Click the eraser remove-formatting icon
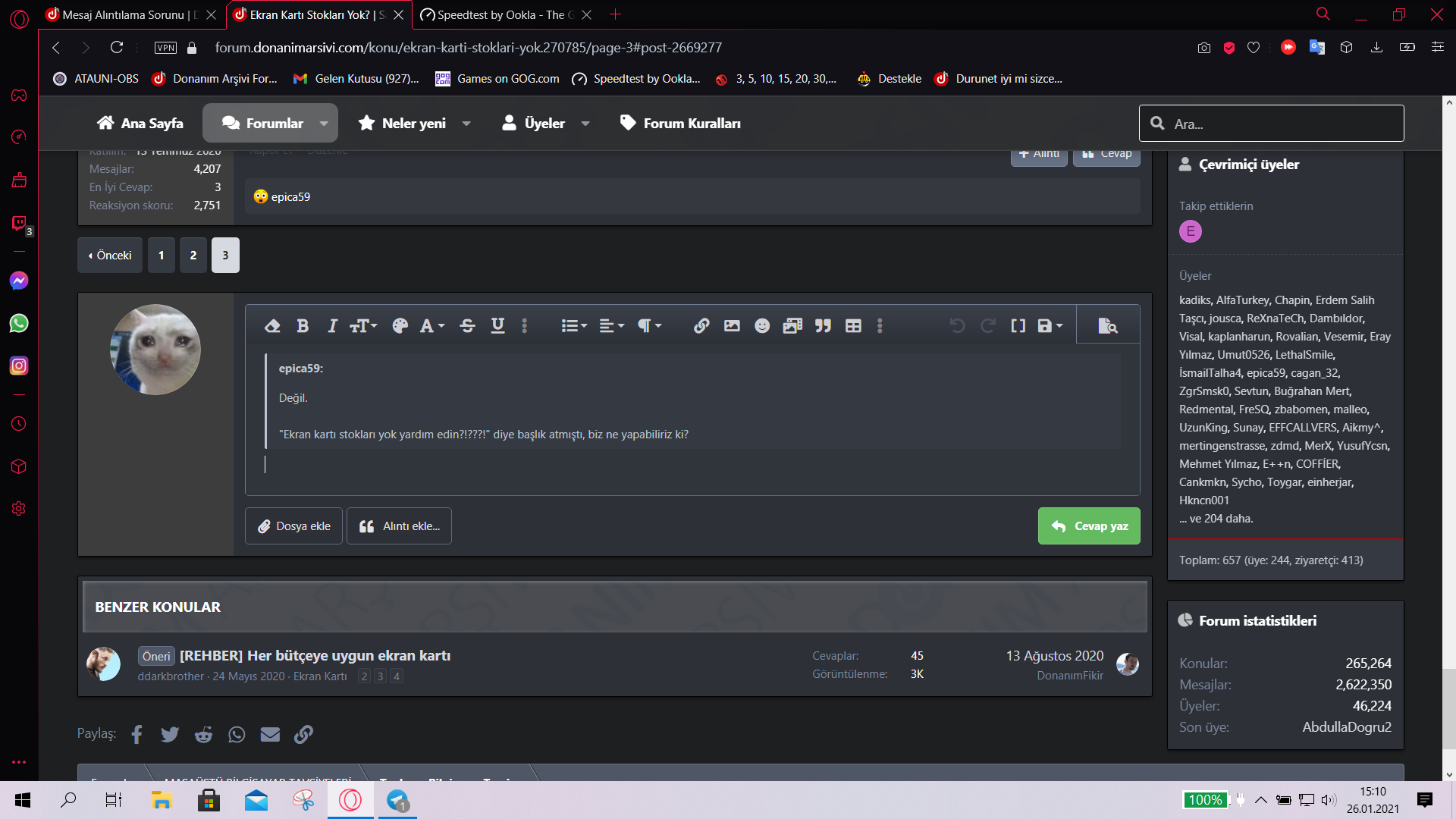Image resolution: width=1456 pixels, height=819 pixels. click(272, 326)
